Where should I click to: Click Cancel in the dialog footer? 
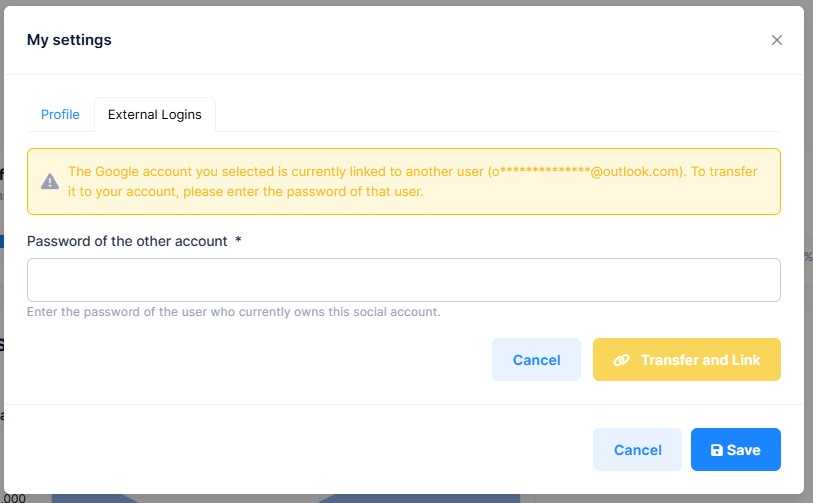click(637, 450)
